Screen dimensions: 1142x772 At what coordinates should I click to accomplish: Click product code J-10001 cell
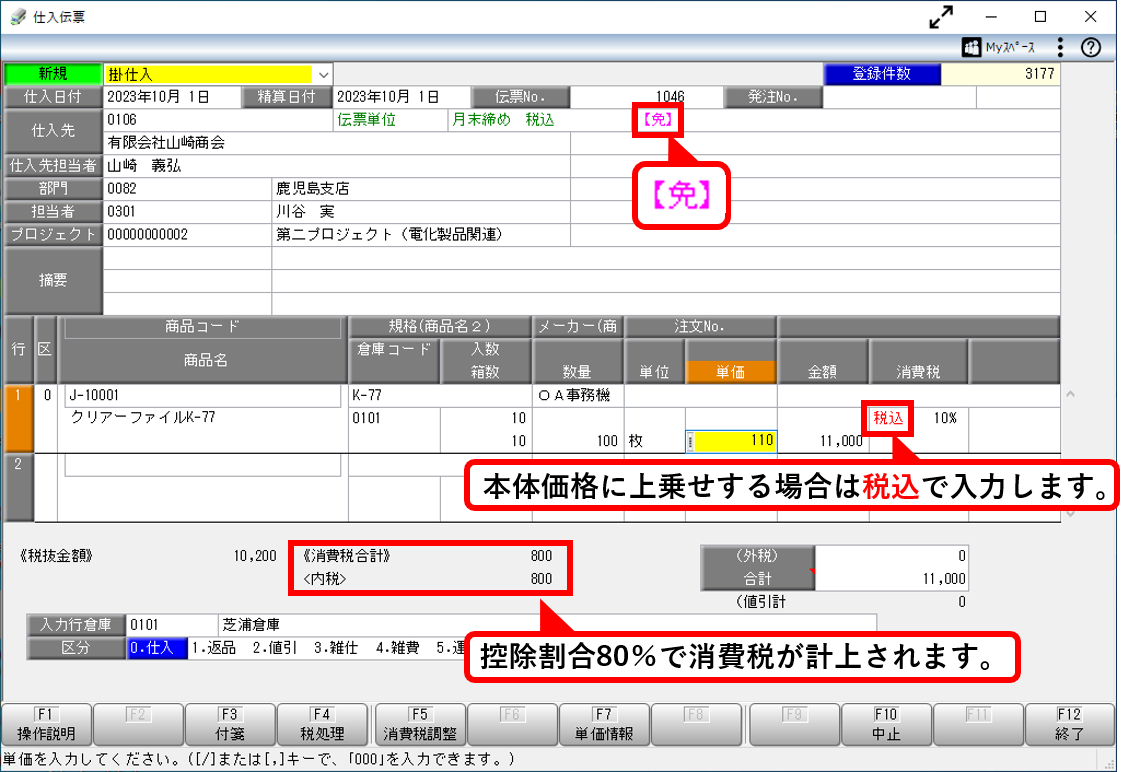point(202,395)
